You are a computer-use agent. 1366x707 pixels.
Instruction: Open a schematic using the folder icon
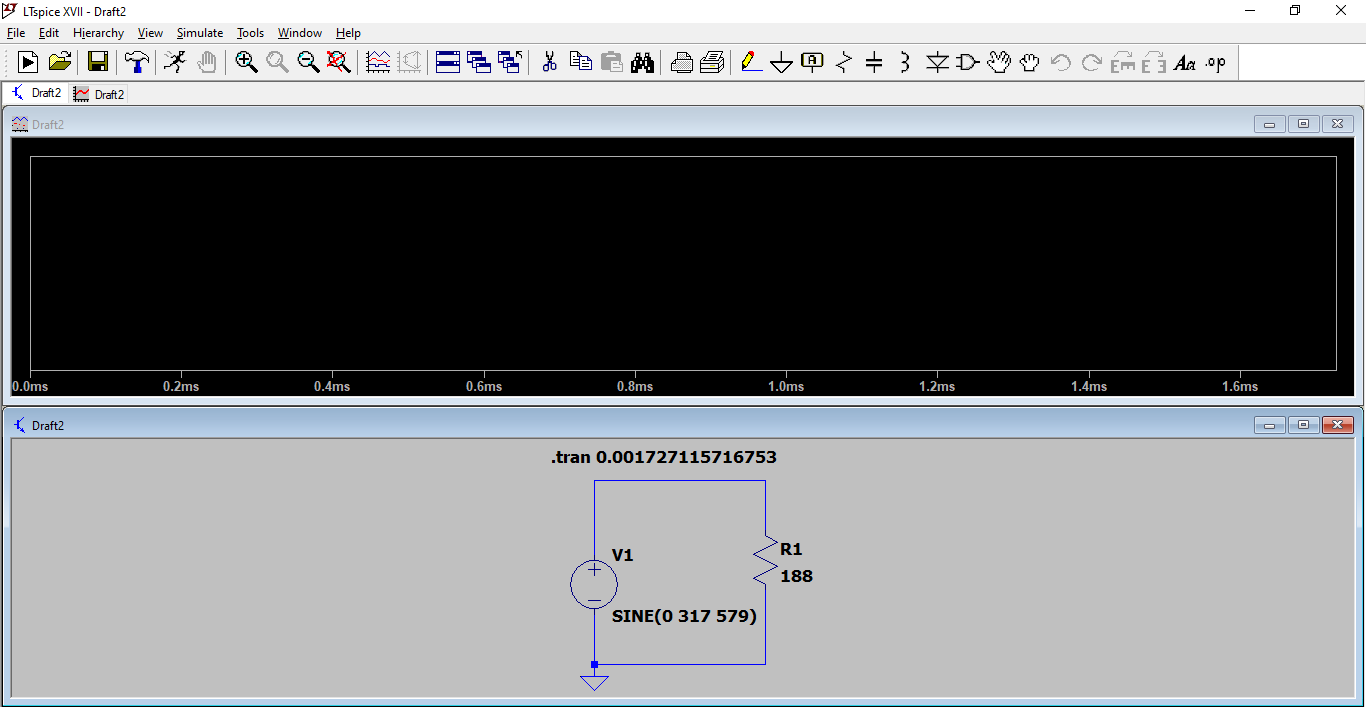(59, 62)
